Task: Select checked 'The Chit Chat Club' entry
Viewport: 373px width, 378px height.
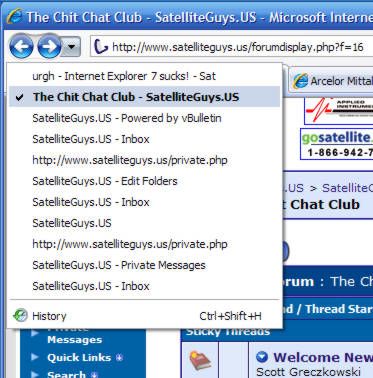Action: point(144,97)
